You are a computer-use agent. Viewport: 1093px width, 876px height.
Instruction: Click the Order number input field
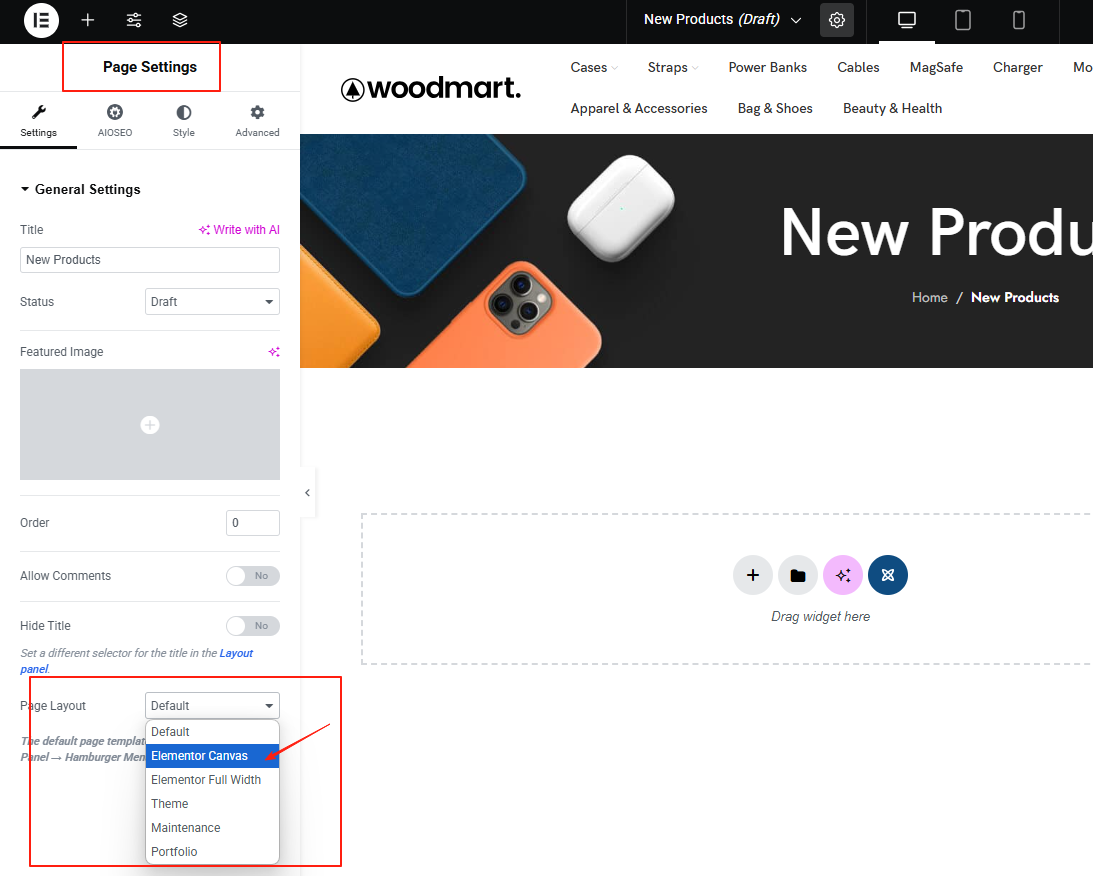click(x=253, y=522)
